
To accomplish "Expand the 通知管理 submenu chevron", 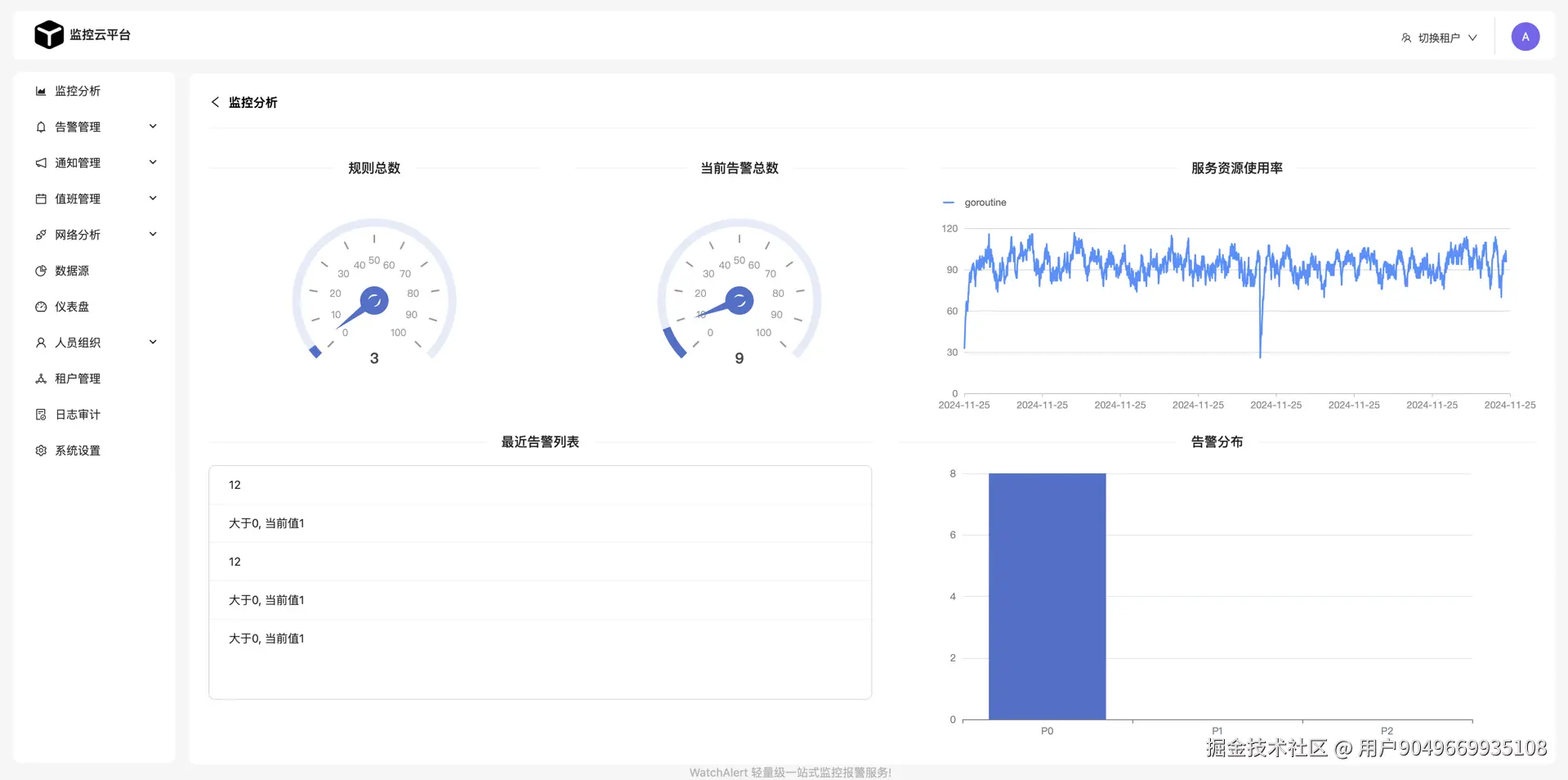I will 153,163.
